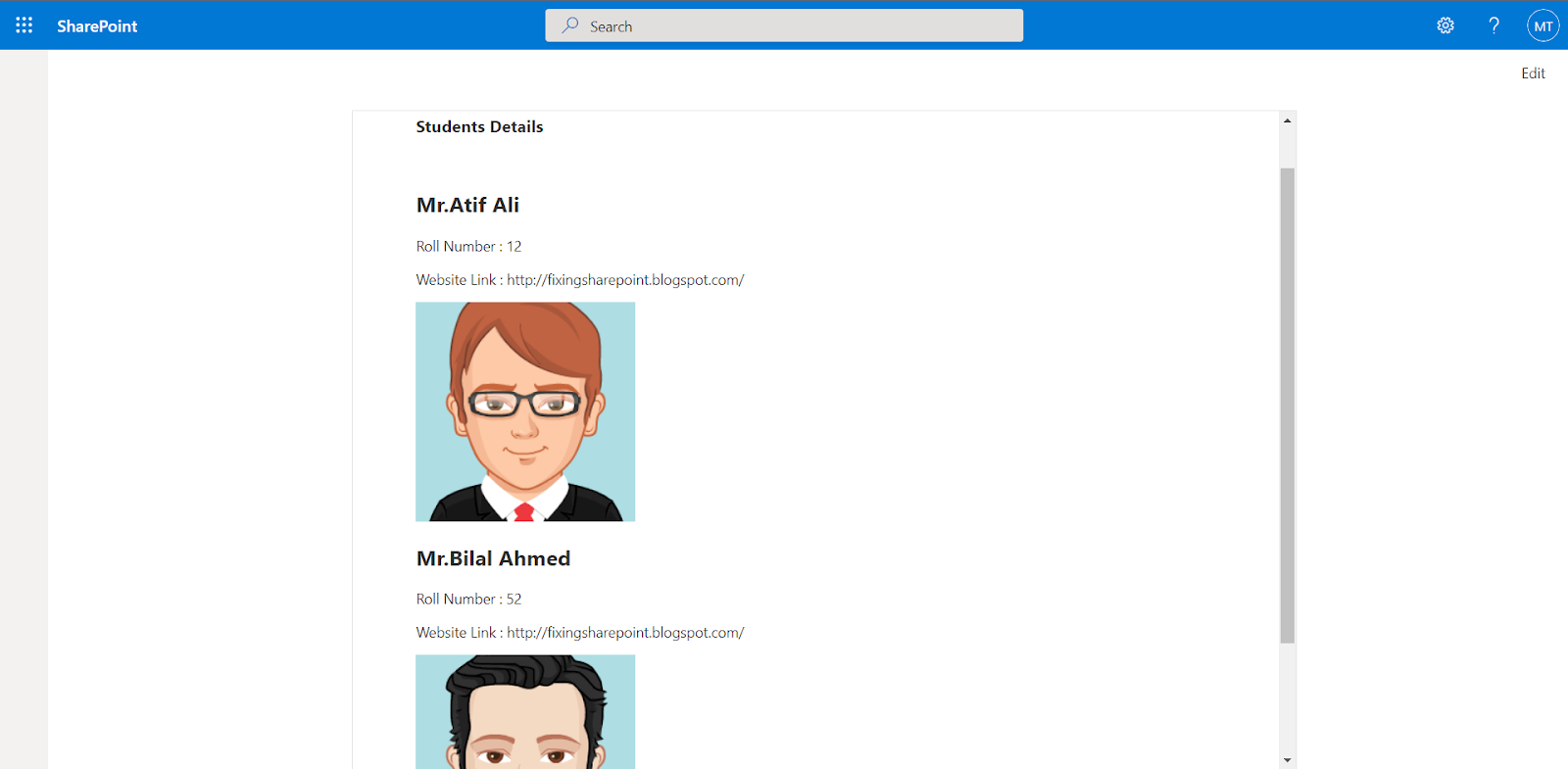Screen dimensions: 1568x769
Task: Focus the Search input box
Action: (784, 25)
